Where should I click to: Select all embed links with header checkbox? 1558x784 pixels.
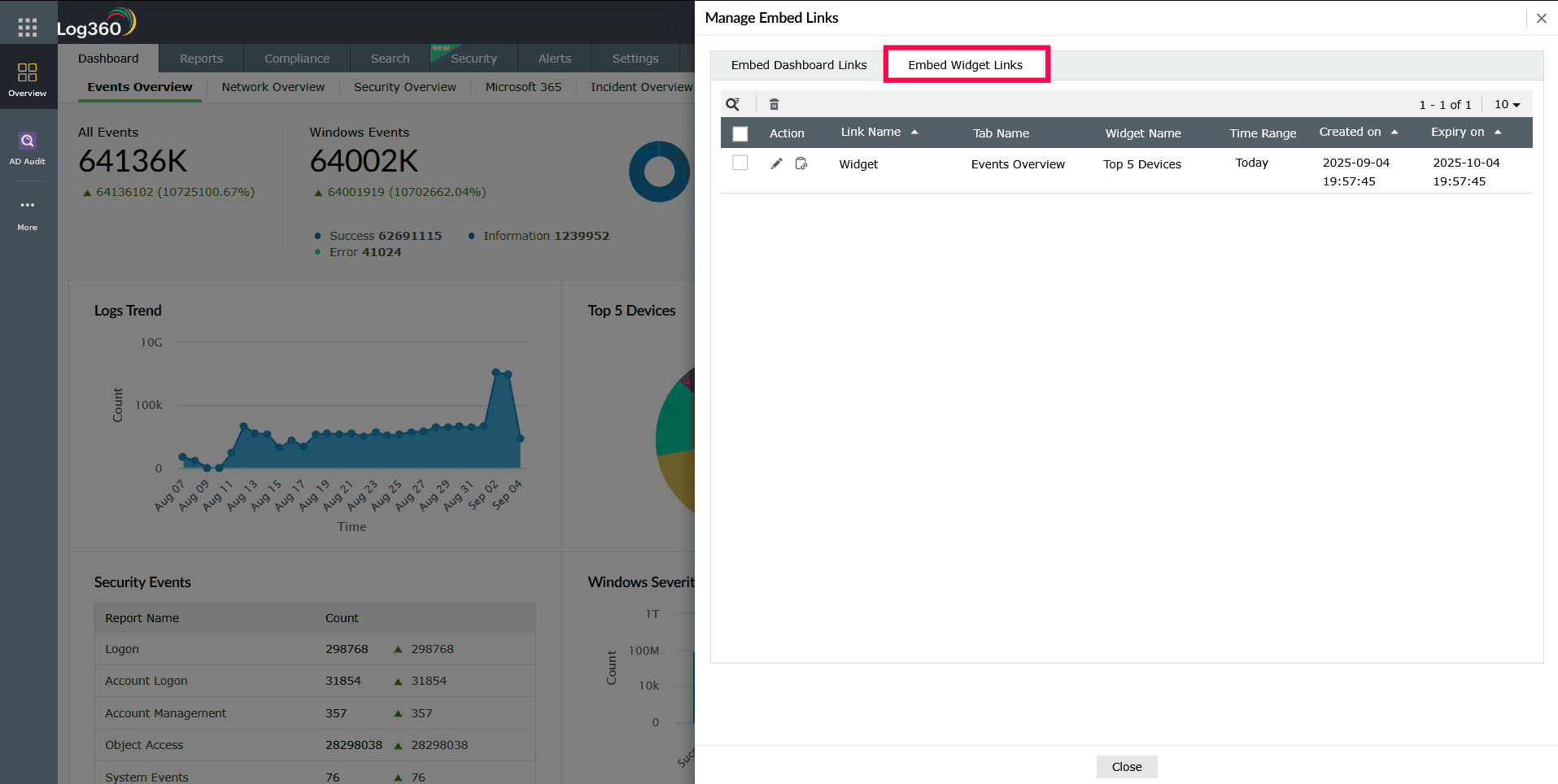pyautogui.click(x=740, y=133)
